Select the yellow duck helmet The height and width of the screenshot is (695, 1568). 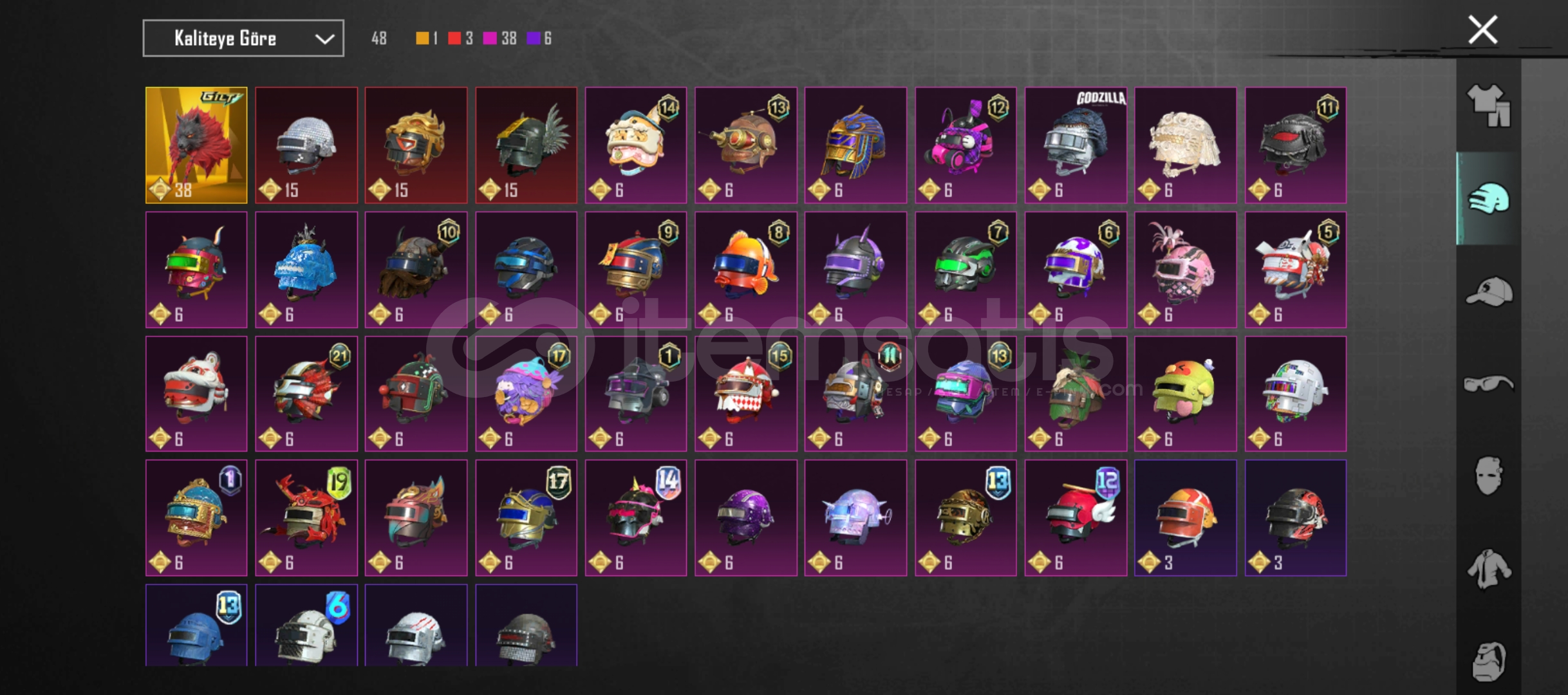pyautogui.click(x=1186, y=394)
